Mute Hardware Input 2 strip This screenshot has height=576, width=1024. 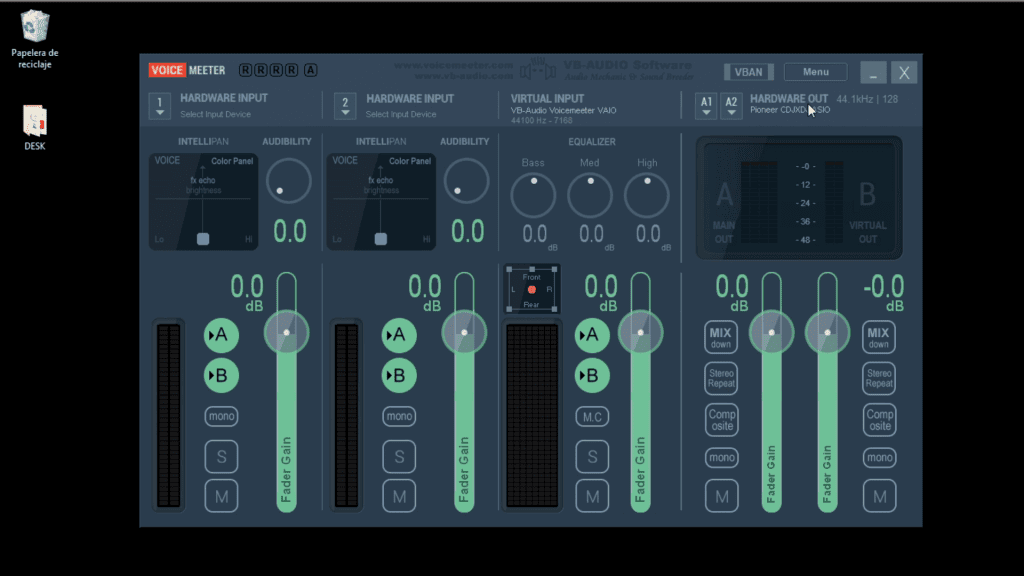click(399, 496)
